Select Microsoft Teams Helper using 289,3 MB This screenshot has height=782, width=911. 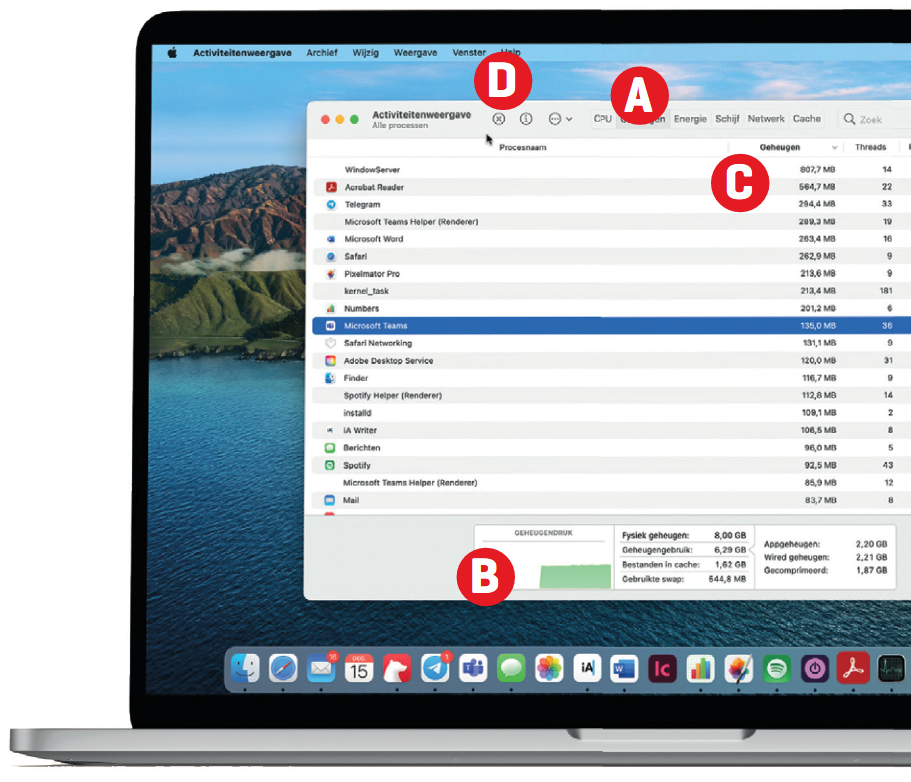pos(611,222)
